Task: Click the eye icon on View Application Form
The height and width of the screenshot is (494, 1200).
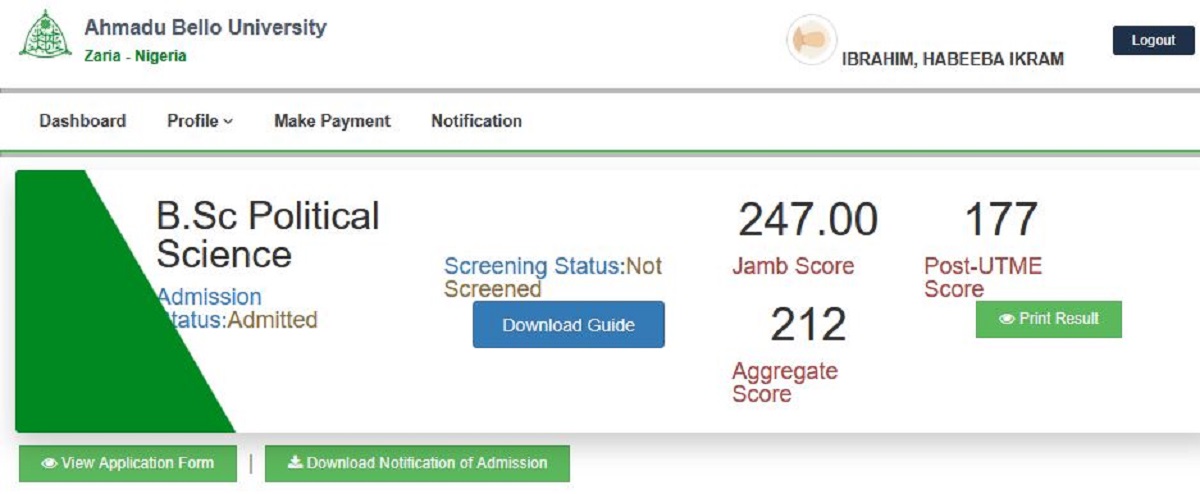Action: point(49,464)
